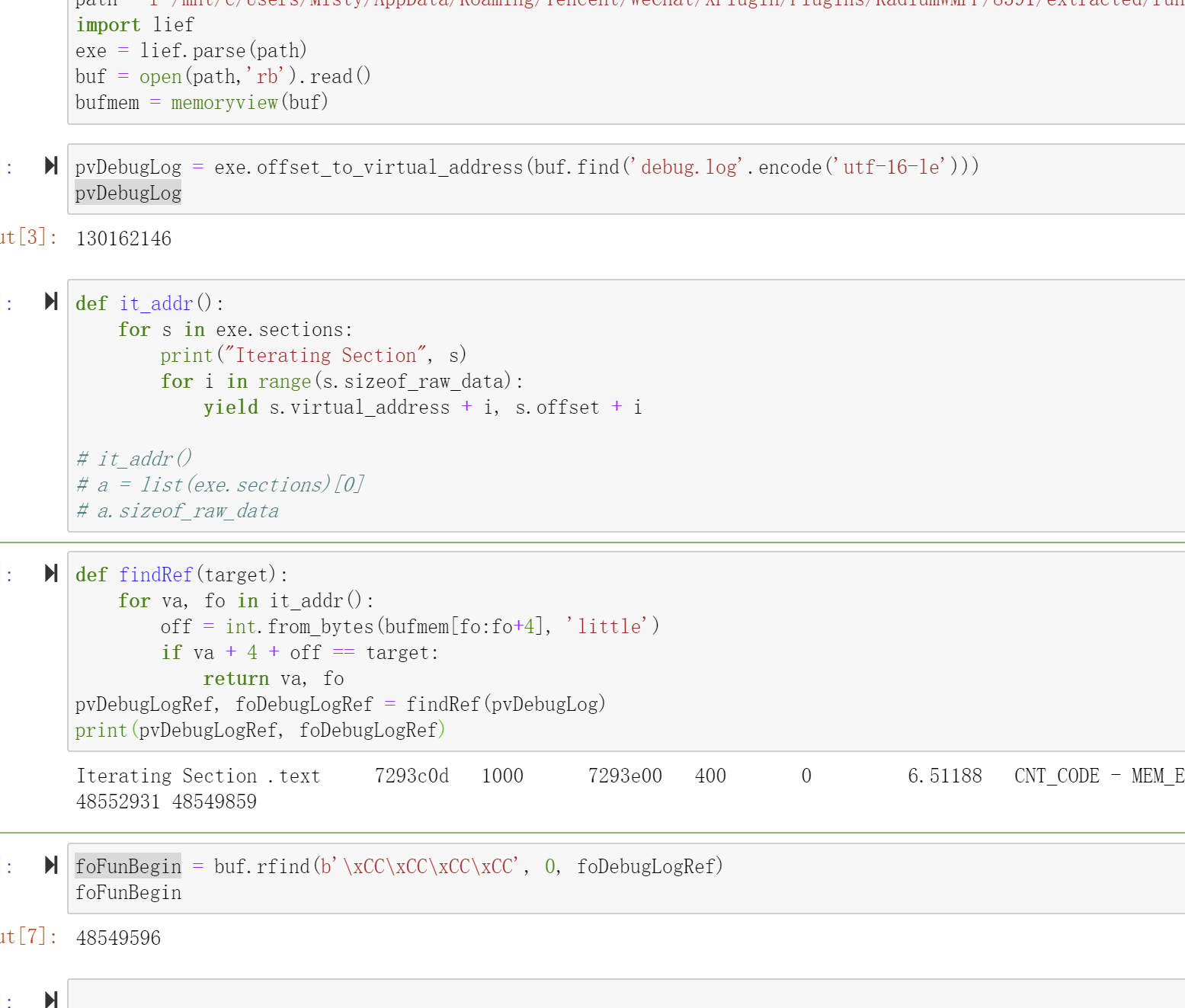The image size is (1185, 1008).
Task: Click into the empty bottom code cell
Action: click(x=610, y=997)
